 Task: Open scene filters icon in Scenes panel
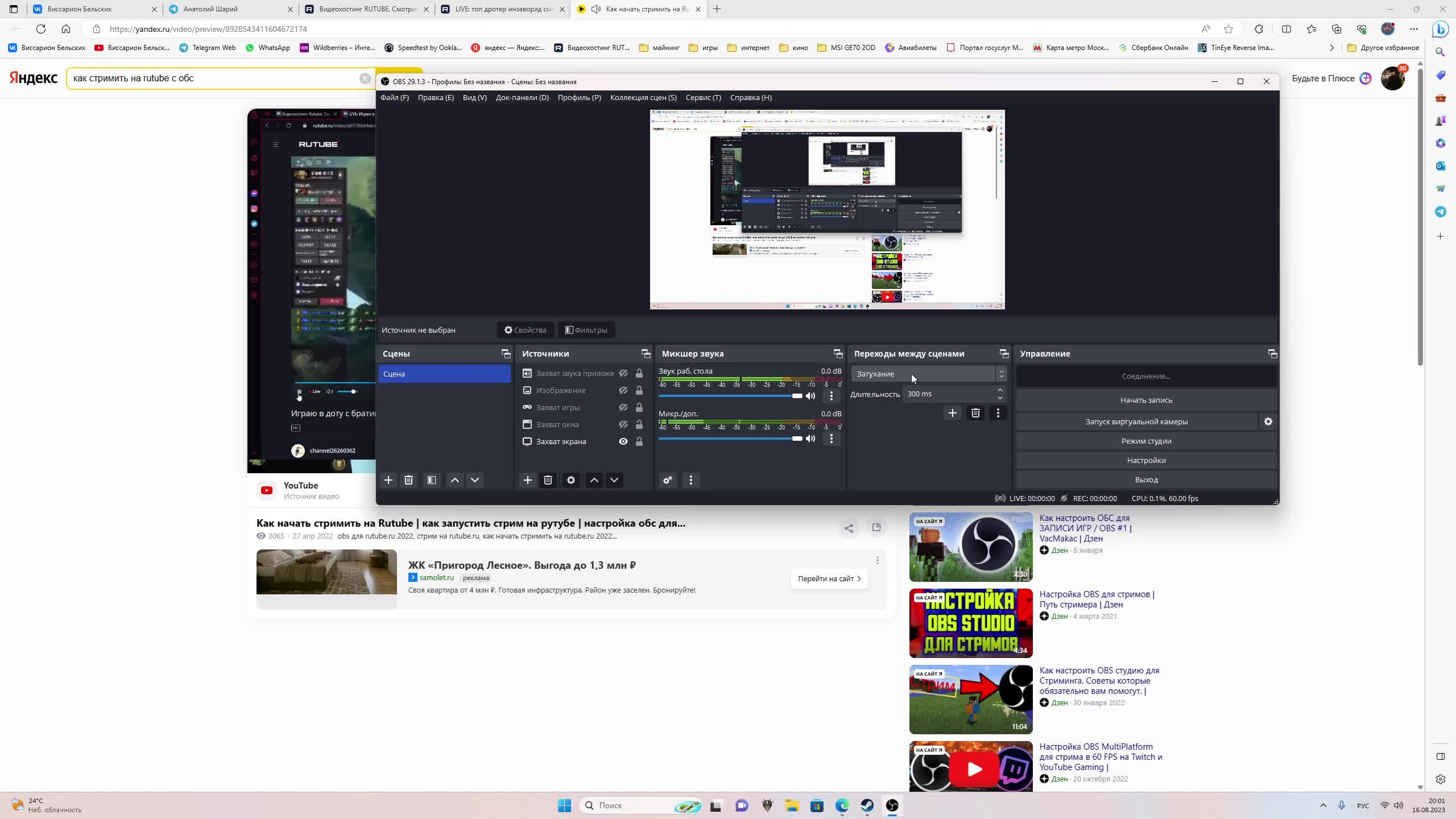432,480
